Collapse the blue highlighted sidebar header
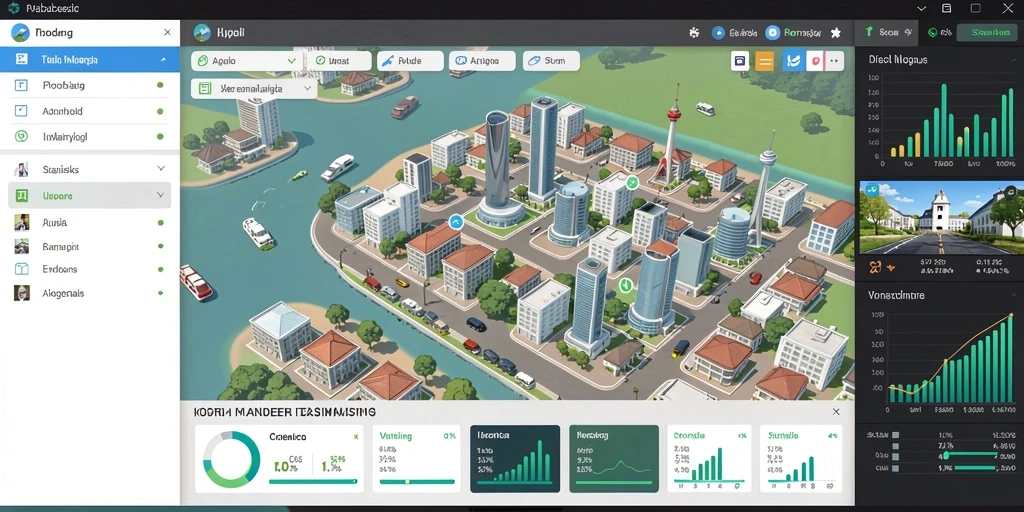 (163, 59)
